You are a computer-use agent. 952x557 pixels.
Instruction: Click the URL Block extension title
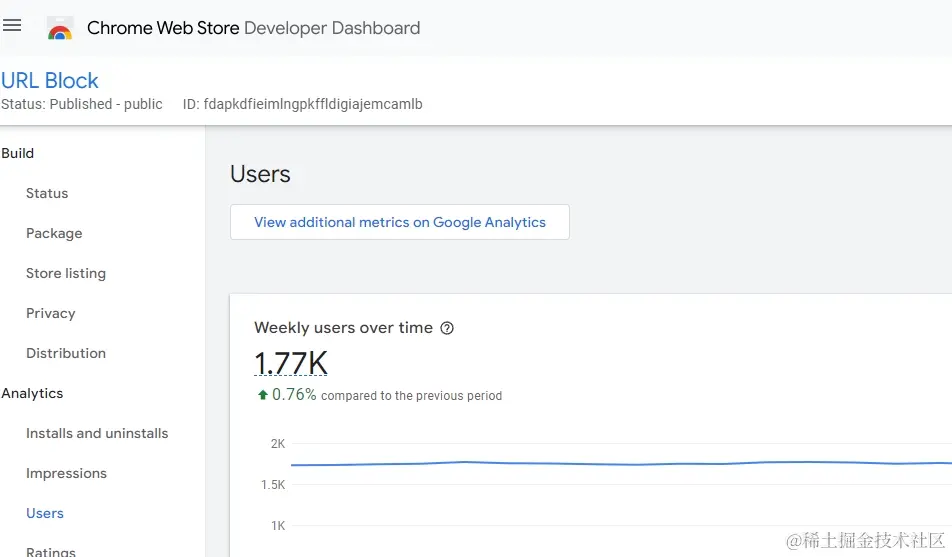[x=50, y=81]
